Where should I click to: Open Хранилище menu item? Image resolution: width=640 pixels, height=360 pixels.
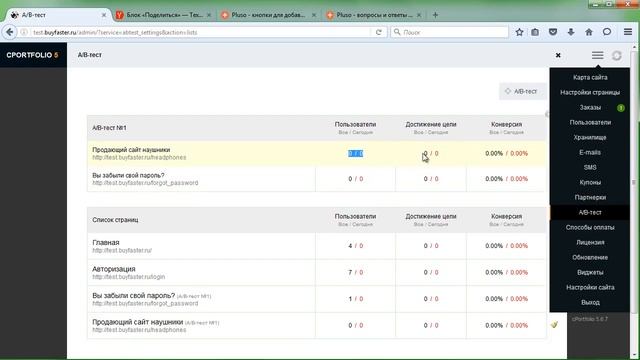590,137
